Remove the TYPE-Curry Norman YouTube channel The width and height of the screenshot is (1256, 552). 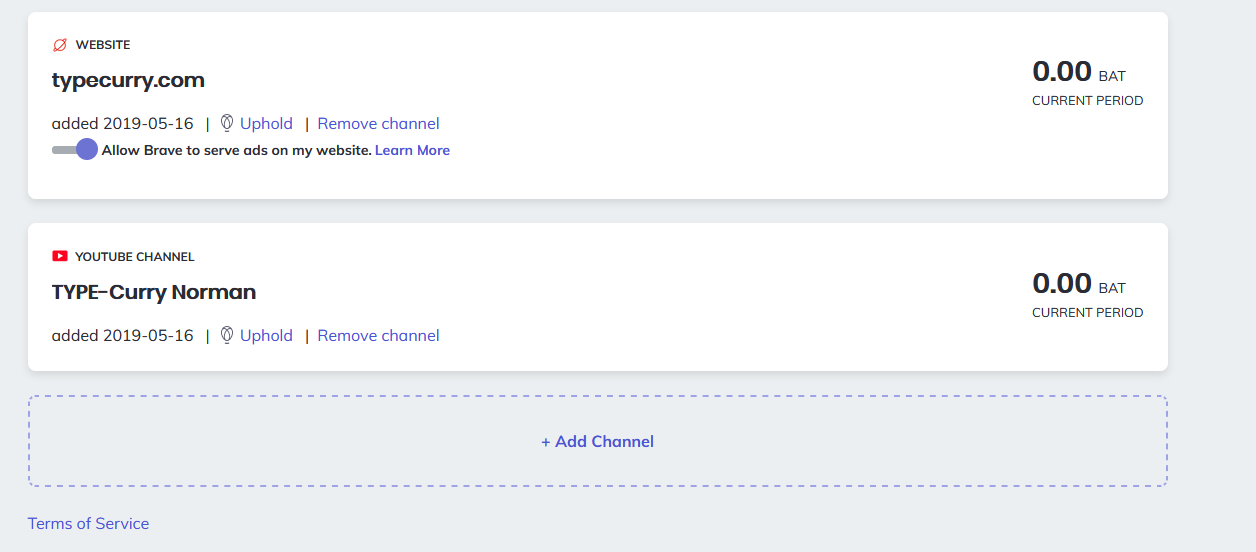378,336
